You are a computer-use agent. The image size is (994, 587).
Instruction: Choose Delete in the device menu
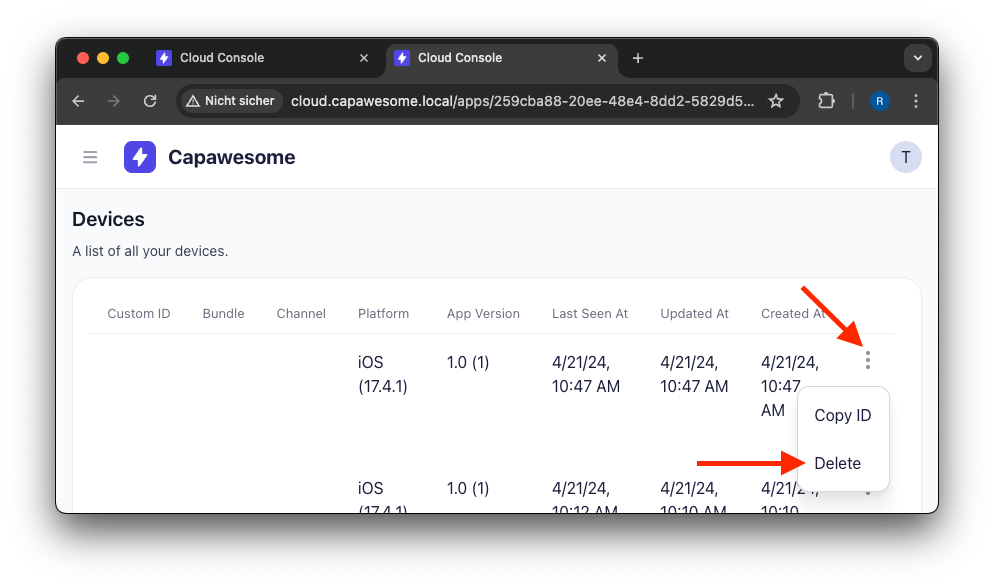[837, 464]
